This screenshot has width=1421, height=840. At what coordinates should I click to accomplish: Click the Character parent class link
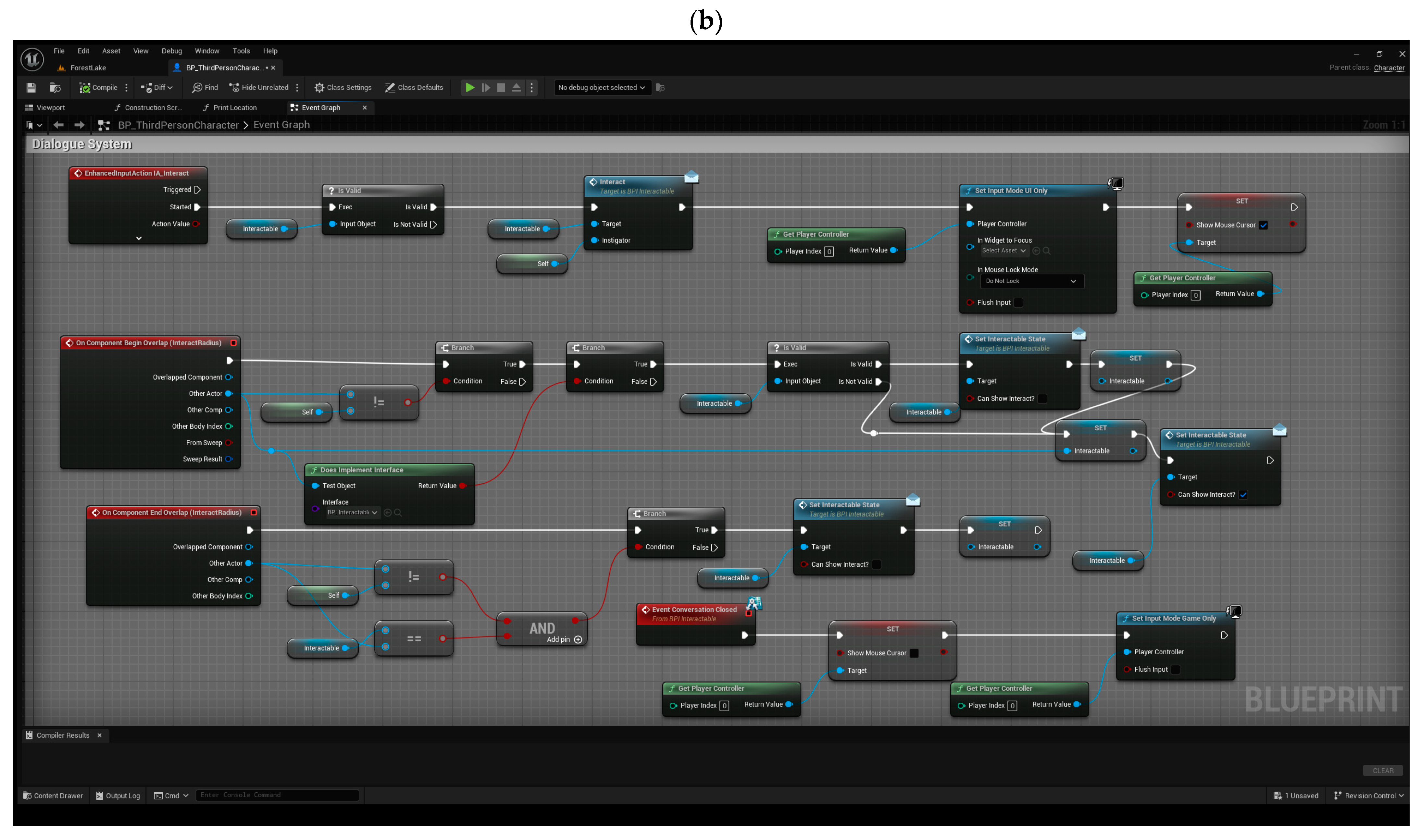point(1389,68)
